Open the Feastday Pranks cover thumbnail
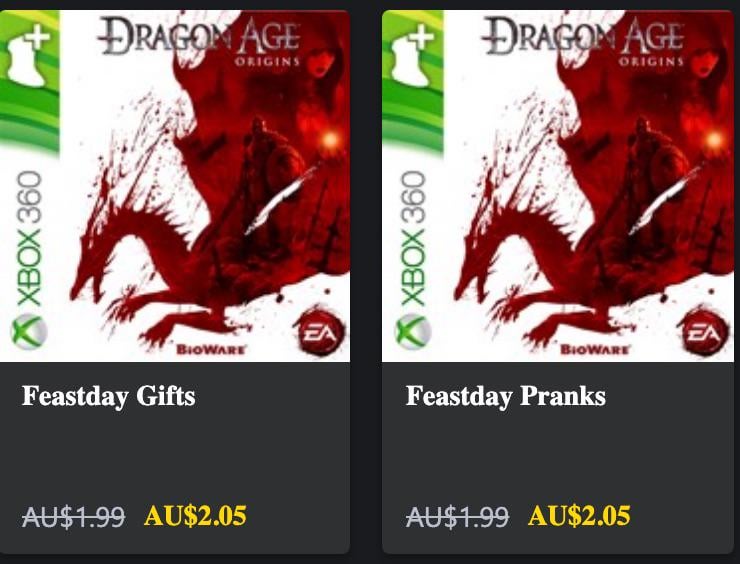Viewport: 740px width, 564px height. click(558, 186)
